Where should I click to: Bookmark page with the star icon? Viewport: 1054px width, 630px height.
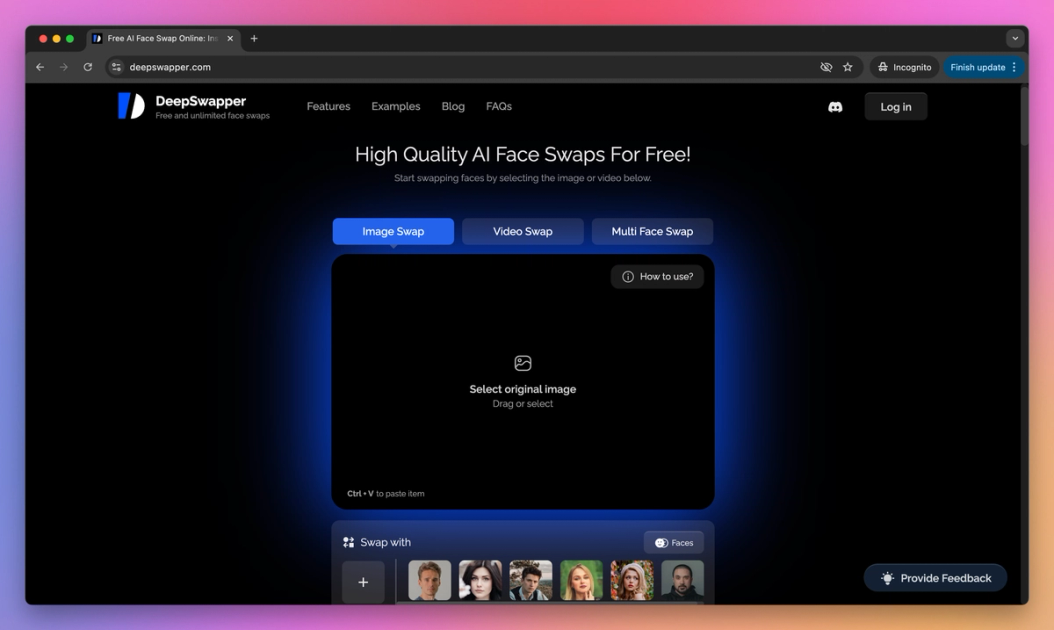click(848, 67)
